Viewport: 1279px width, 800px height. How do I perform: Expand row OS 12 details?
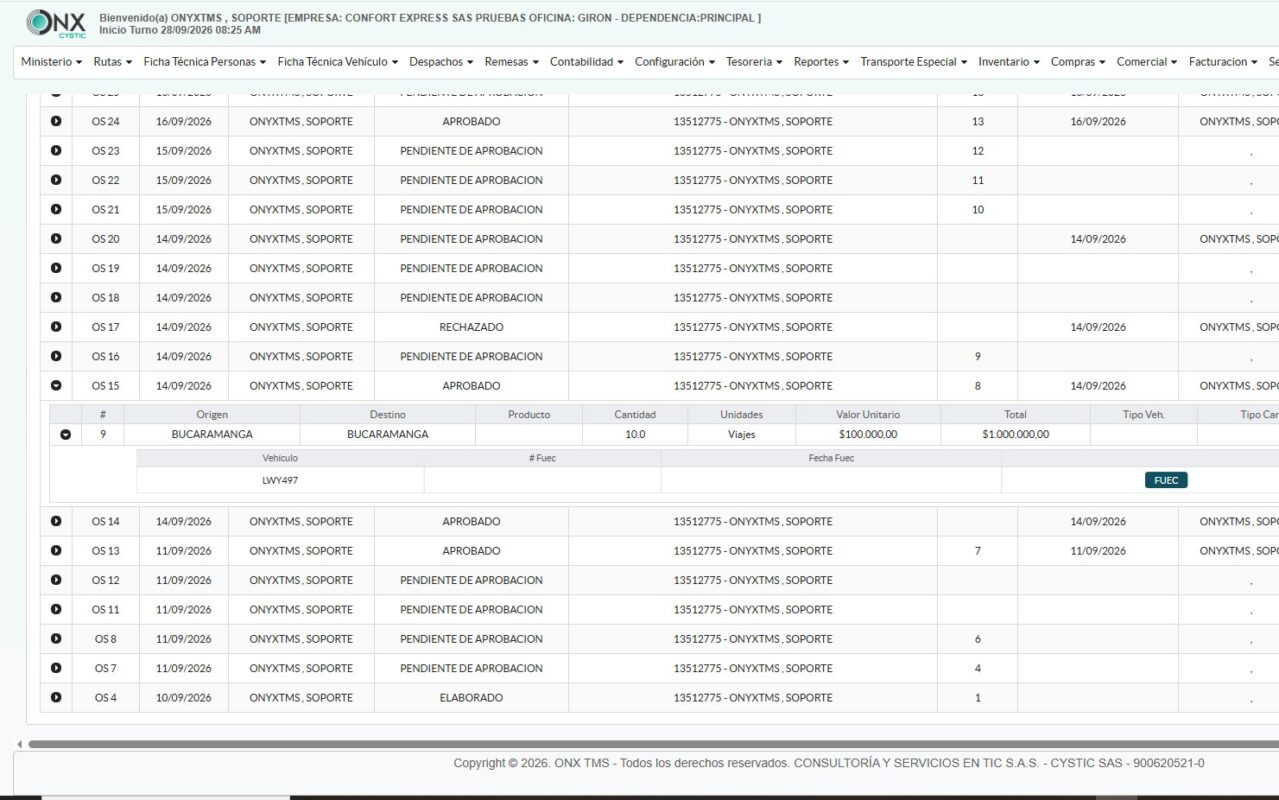coord(56,580)
